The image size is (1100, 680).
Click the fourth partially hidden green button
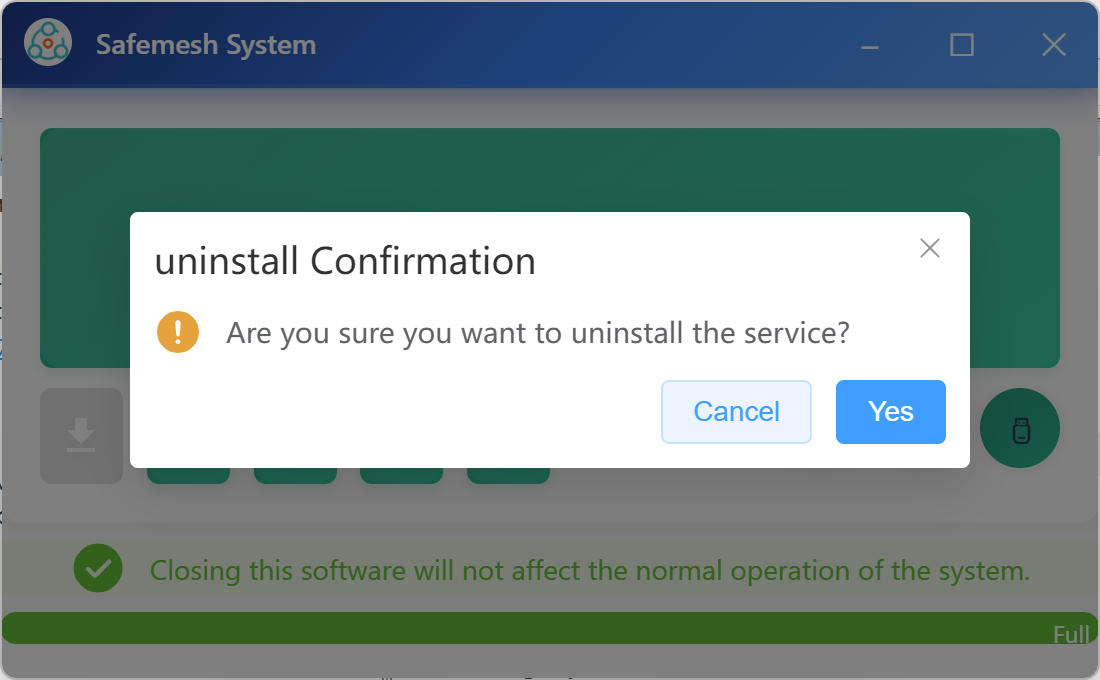pos(508,475)
